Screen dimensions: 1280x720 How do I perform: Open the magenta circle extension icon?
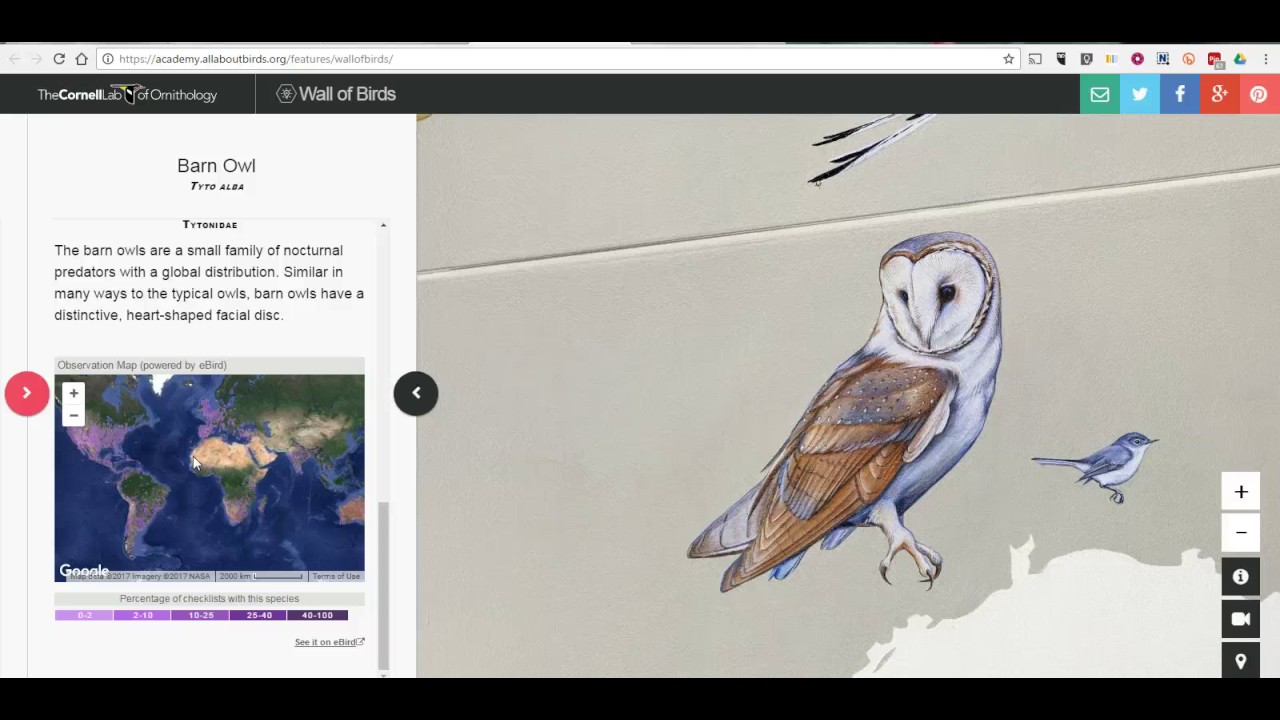(1137, 59)
